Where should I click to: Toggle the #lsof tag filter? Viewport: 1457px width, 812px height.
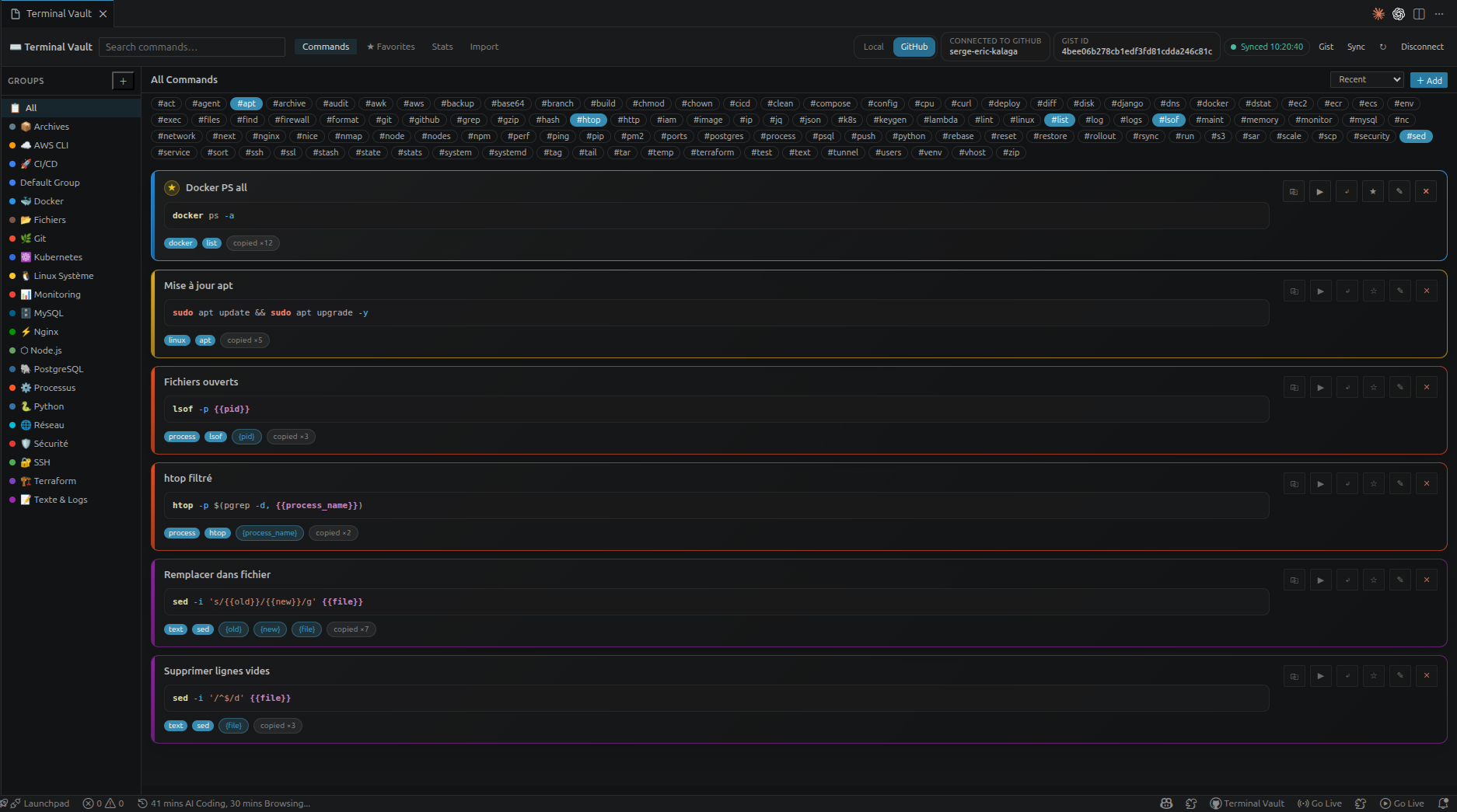(x=1169, y=120)
